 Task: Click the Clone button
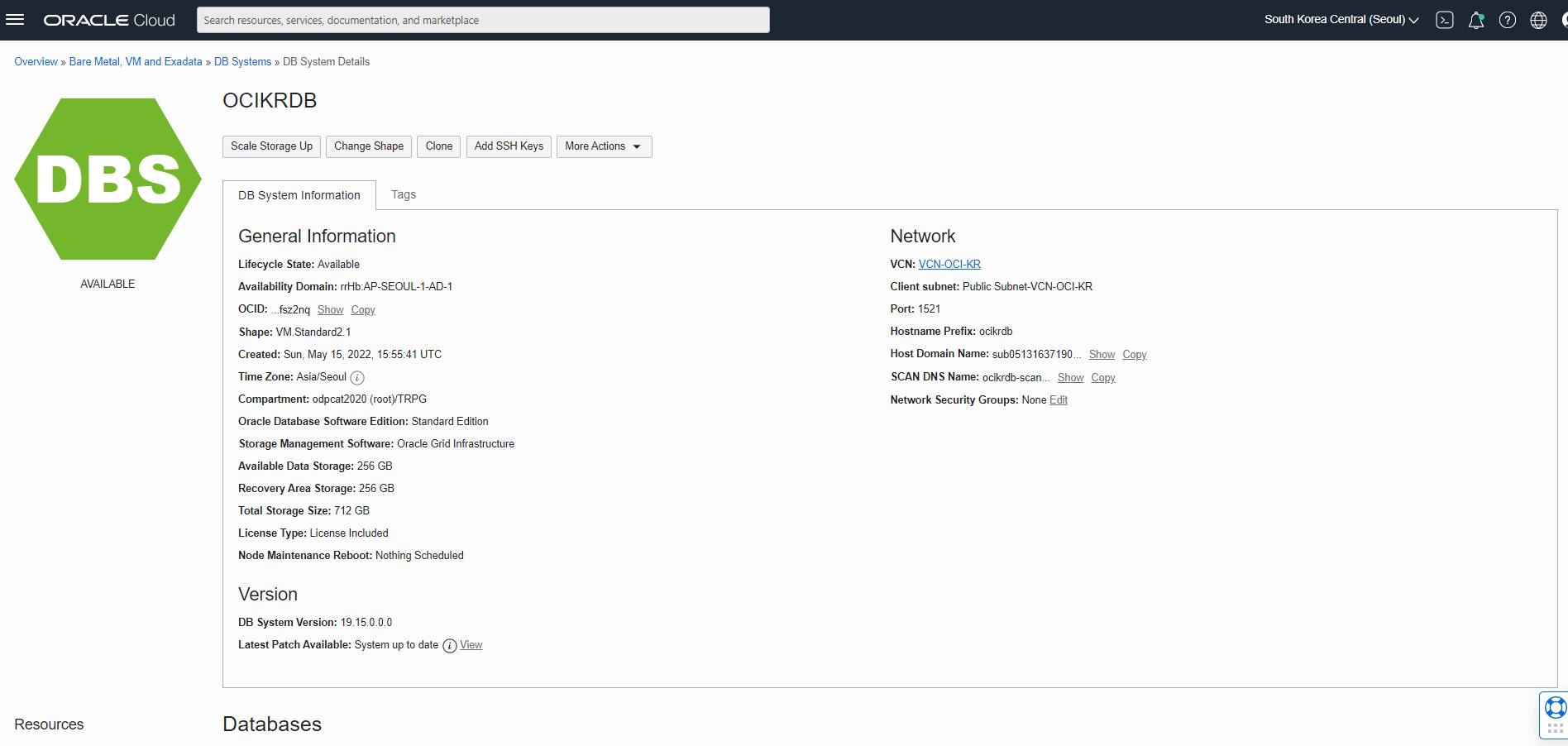pyautogui.click(x=439, y=146)
